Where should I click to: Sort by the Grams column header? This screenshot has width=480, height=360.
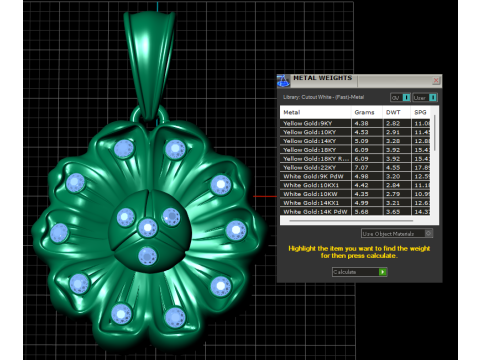point(366,112)
